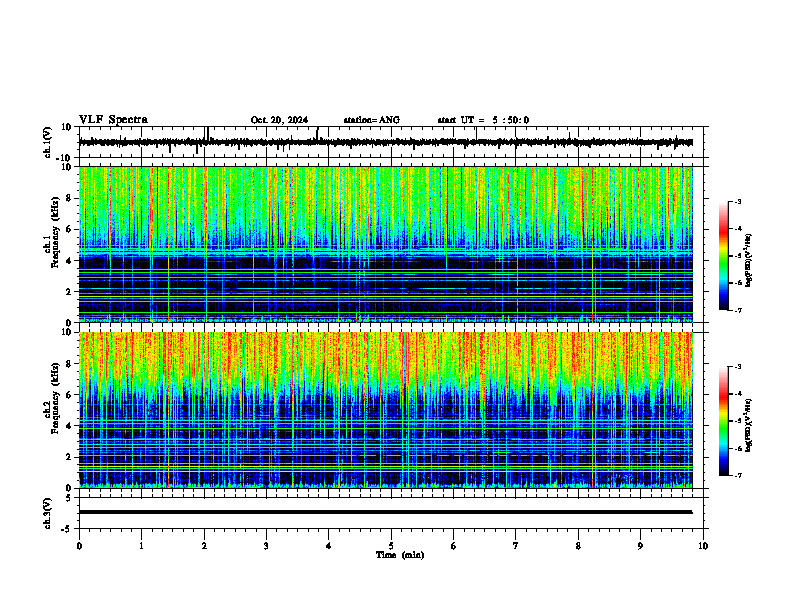
Task: Click the ch.3 flat voltage trace
Action: coord(385,512)
